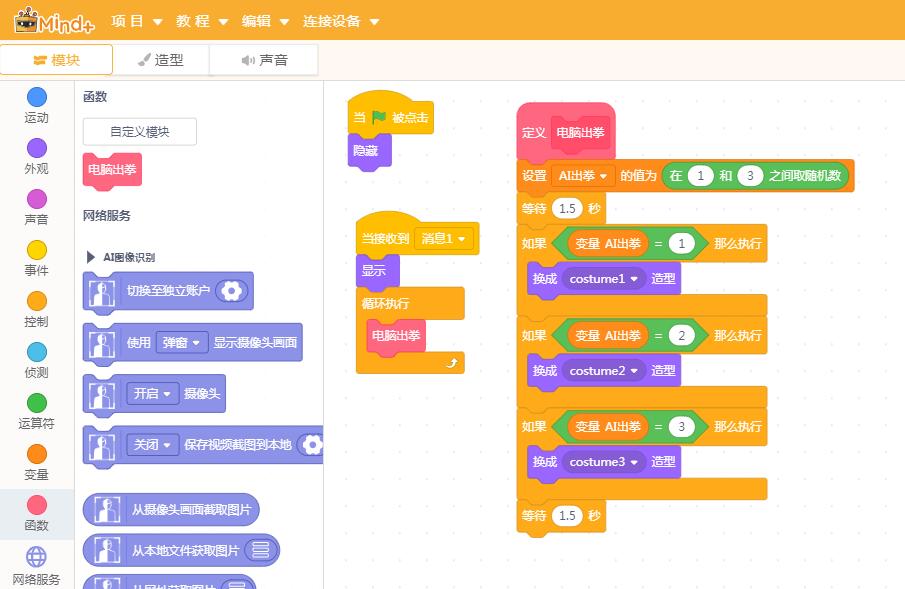Switch to the 造型 tab
This screenshot has width=905, height=589.
tap(161, 60)
